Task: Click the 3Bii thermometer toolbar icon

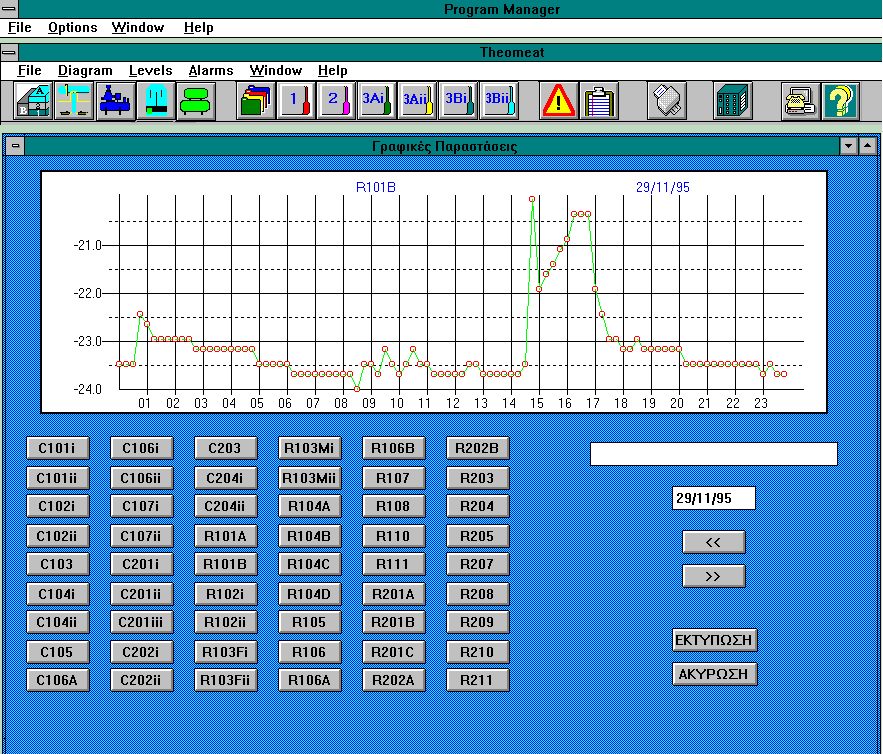Action: (499, 101)
